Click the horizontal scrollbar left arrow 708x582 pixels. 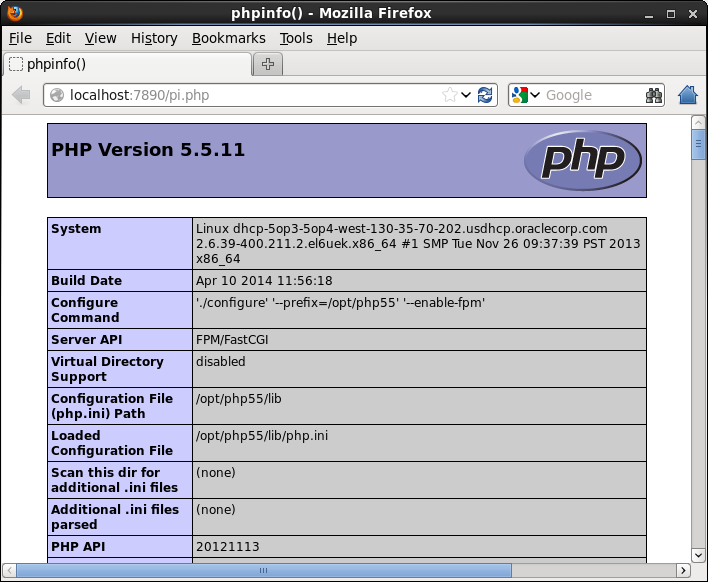click(9, 570)
